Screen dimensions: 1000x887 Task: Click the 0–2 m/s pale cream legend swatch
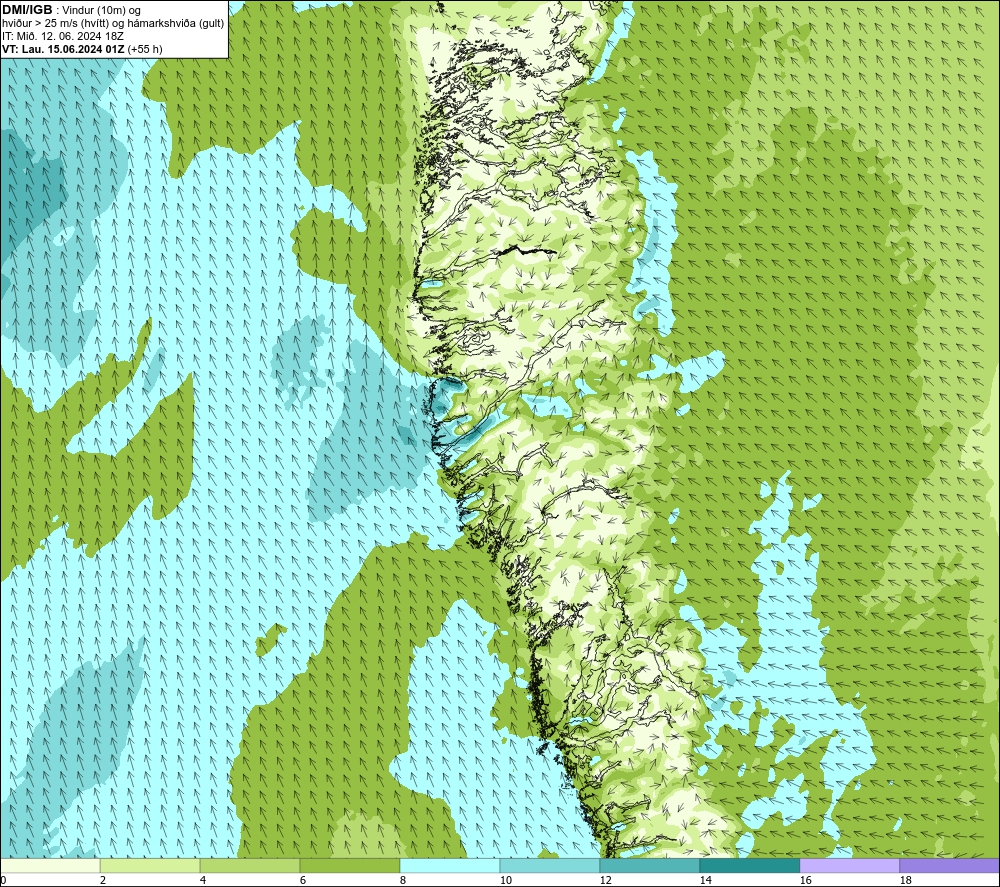pos(50,865)
